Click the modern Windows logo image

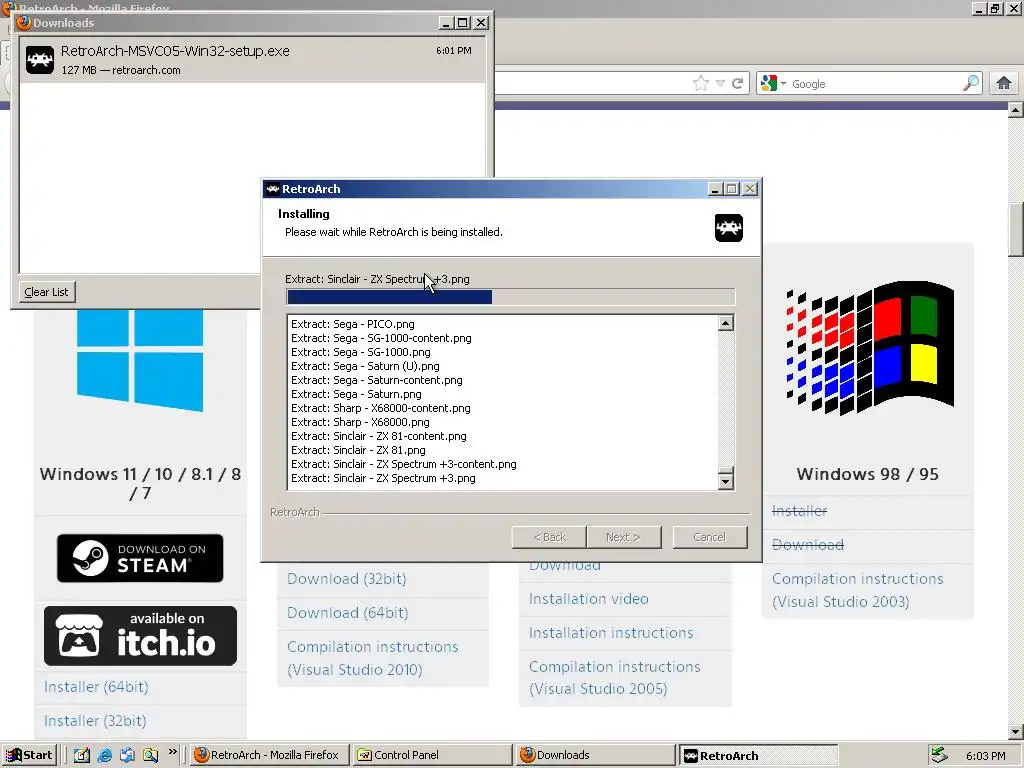(x=140, y=360)
